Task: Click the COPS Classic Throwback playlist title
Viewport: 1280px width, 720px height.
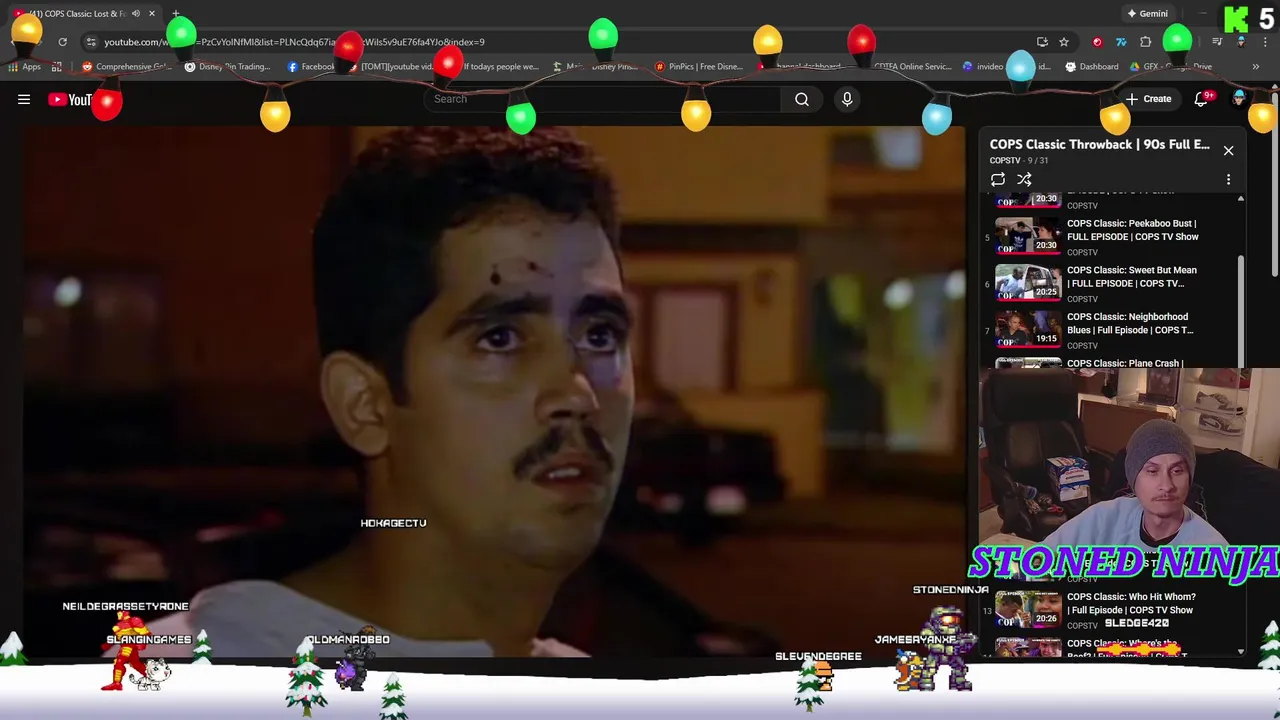Action: pos(1099,144)
